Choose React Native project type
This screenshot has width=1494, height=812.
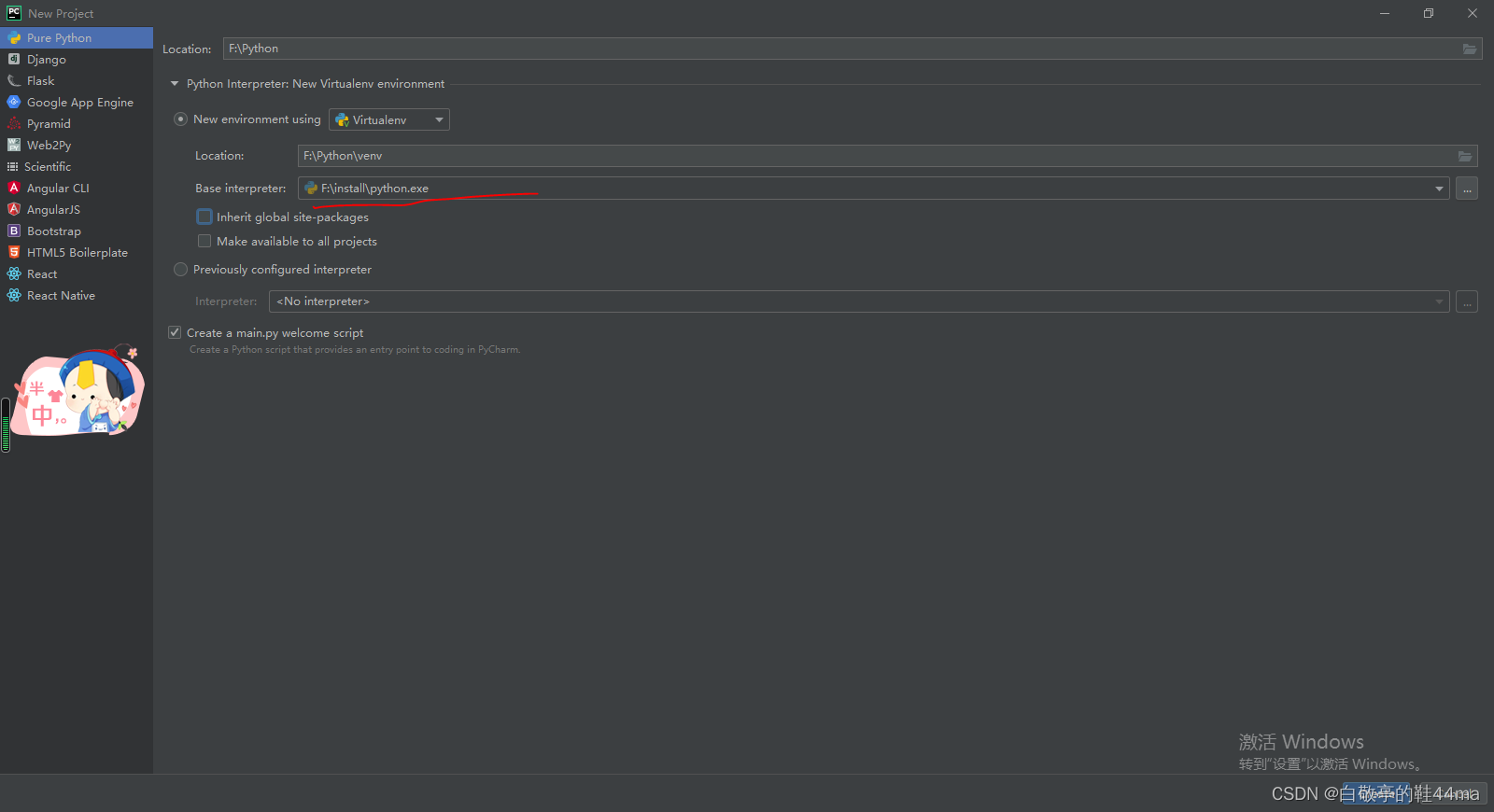coord(77,296)
